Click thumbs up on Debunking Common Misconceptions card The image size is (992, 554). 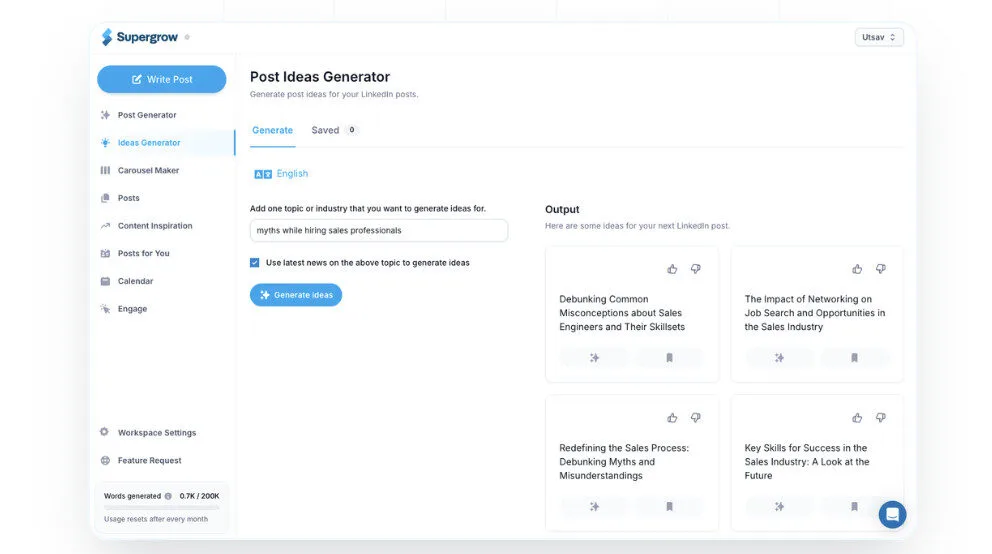672,269
